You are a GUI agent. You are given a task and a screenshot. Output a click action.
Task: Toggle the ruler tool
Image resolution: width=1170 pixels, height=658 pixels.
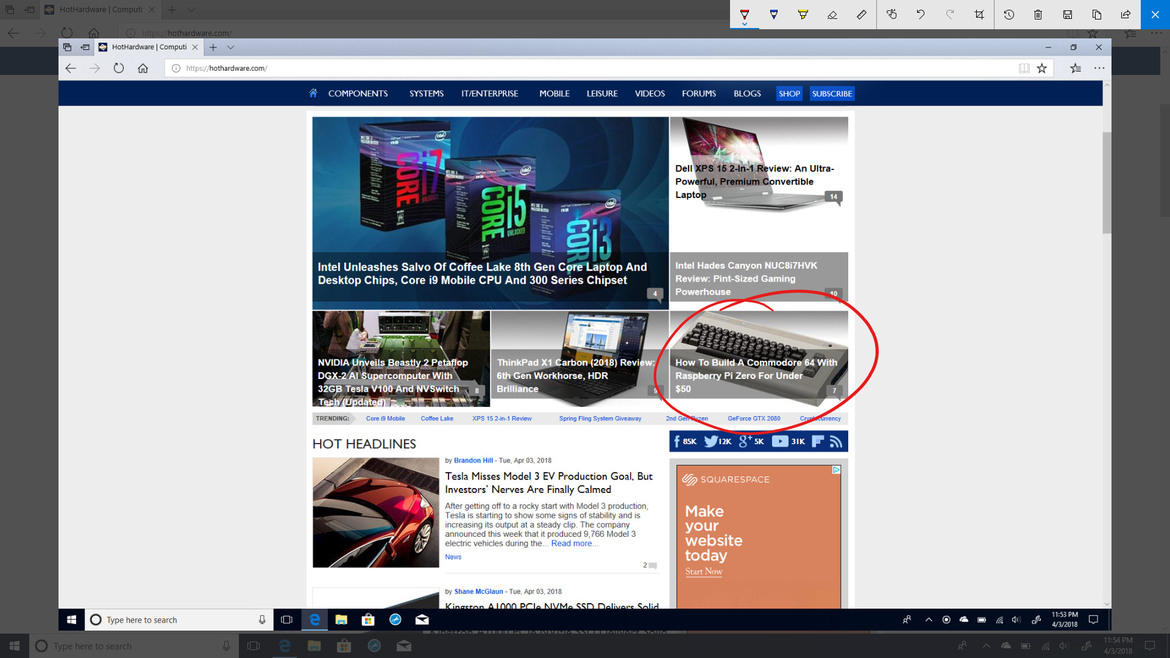click(x=861, y=14)
